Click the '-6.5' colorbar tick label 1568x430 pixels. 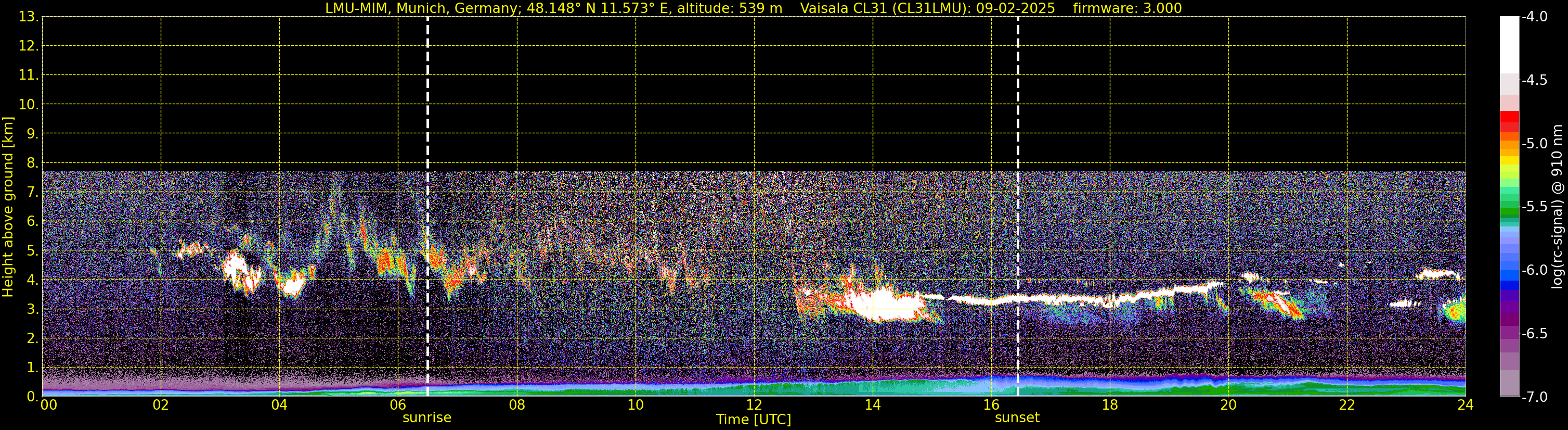point(1534,333)
